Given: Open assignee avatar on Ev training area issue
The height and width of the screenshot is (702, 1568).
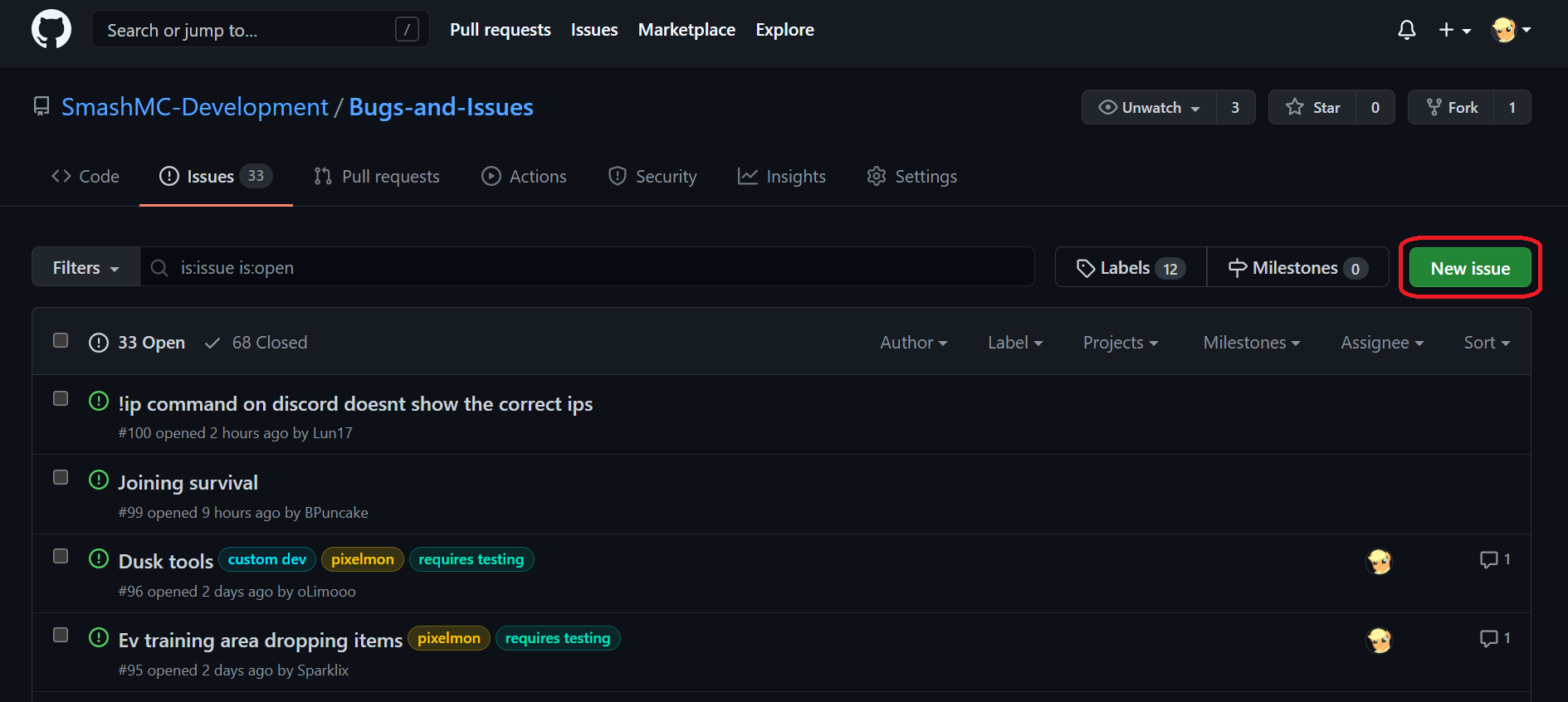Looking at the screenshot, I should click(1379, 641).
